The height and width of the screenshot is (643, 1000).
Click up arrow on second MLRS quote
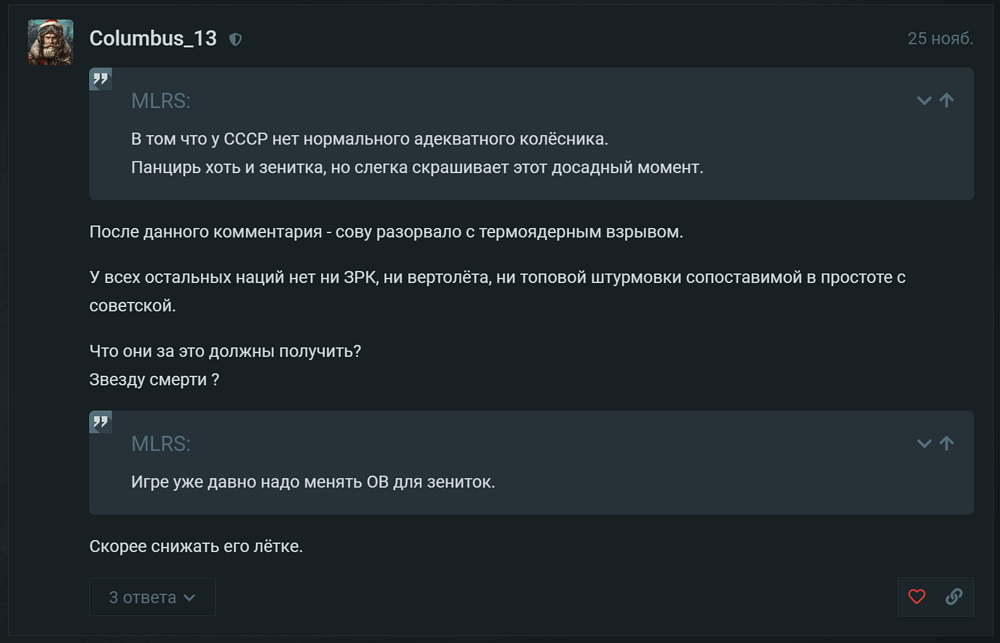click(946, 443)
